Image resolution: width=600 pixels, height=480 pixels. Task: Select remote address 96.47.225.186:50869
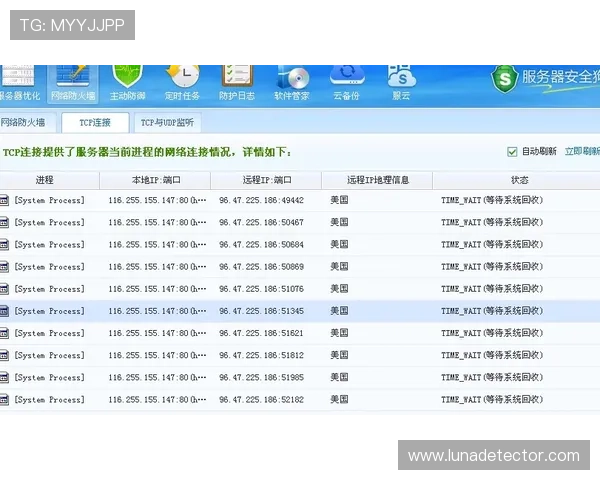pos(261,267)
